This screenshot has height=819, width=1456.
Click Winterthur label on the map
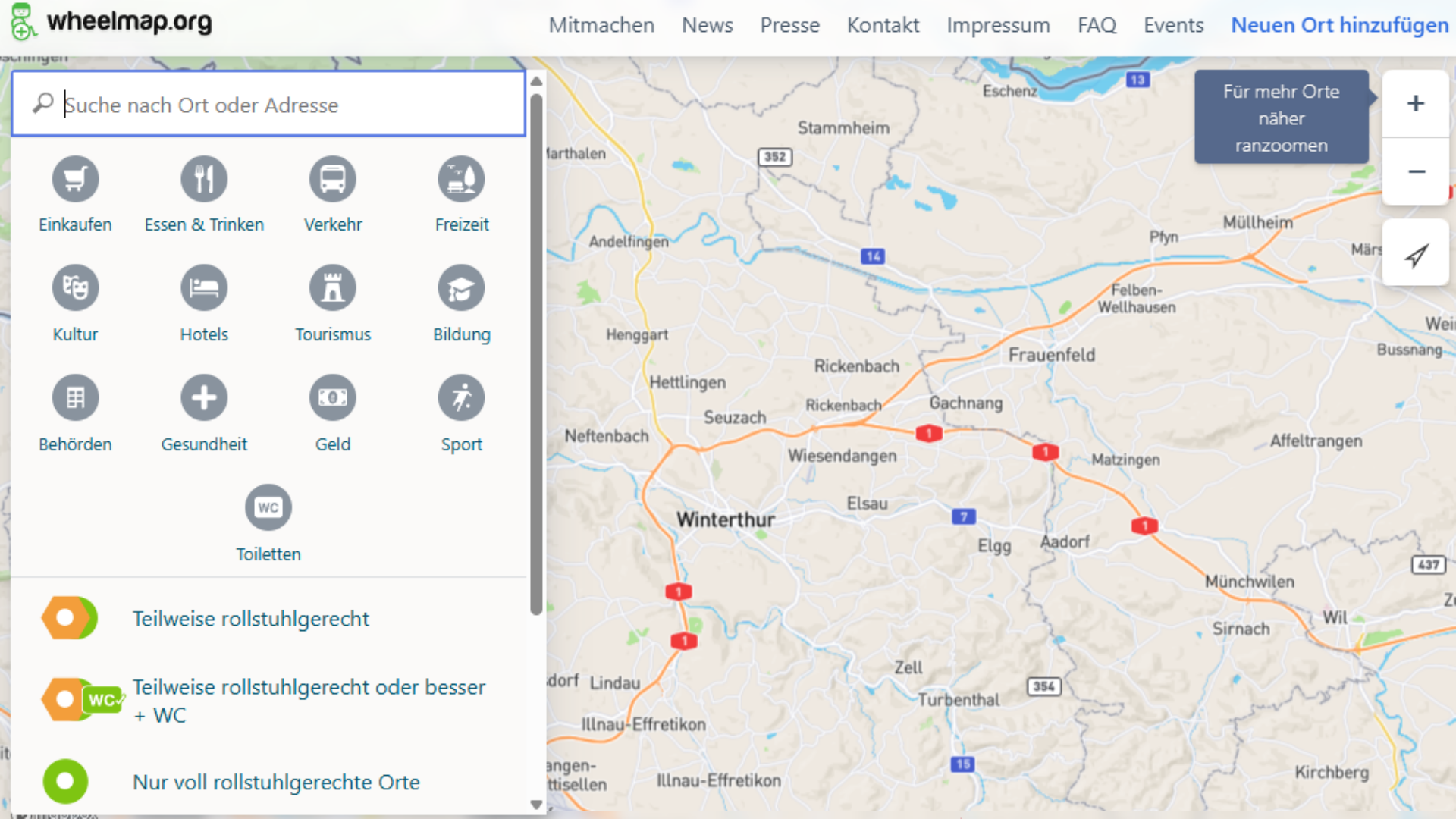(x=726, y=519)
